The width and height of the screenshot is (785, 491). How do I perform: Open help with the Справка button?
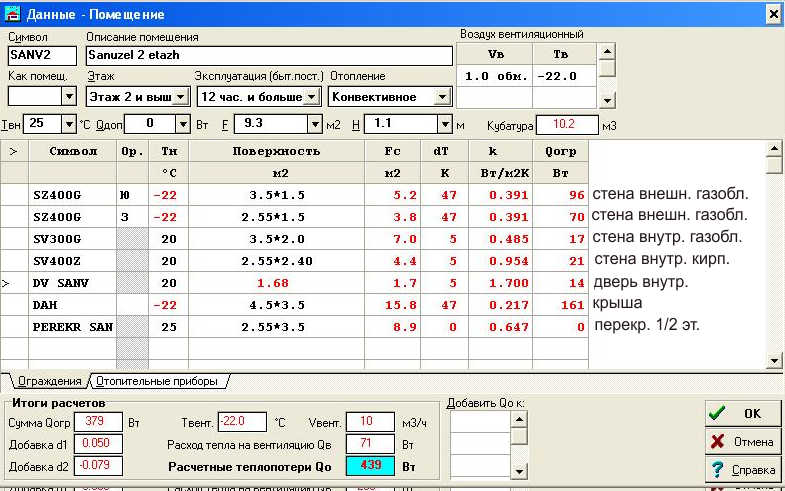coord(742,469)
